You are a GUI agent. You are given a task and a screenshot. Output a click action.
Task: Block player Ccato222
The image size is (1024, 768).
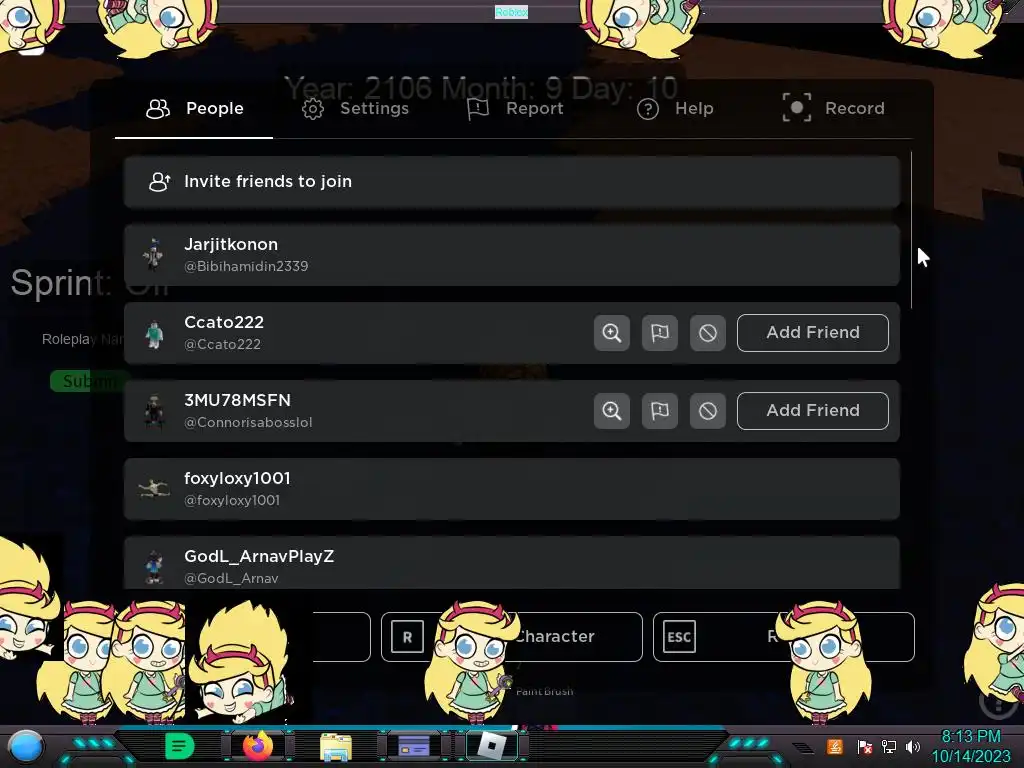pyautogui.click(x=708, y=333)
